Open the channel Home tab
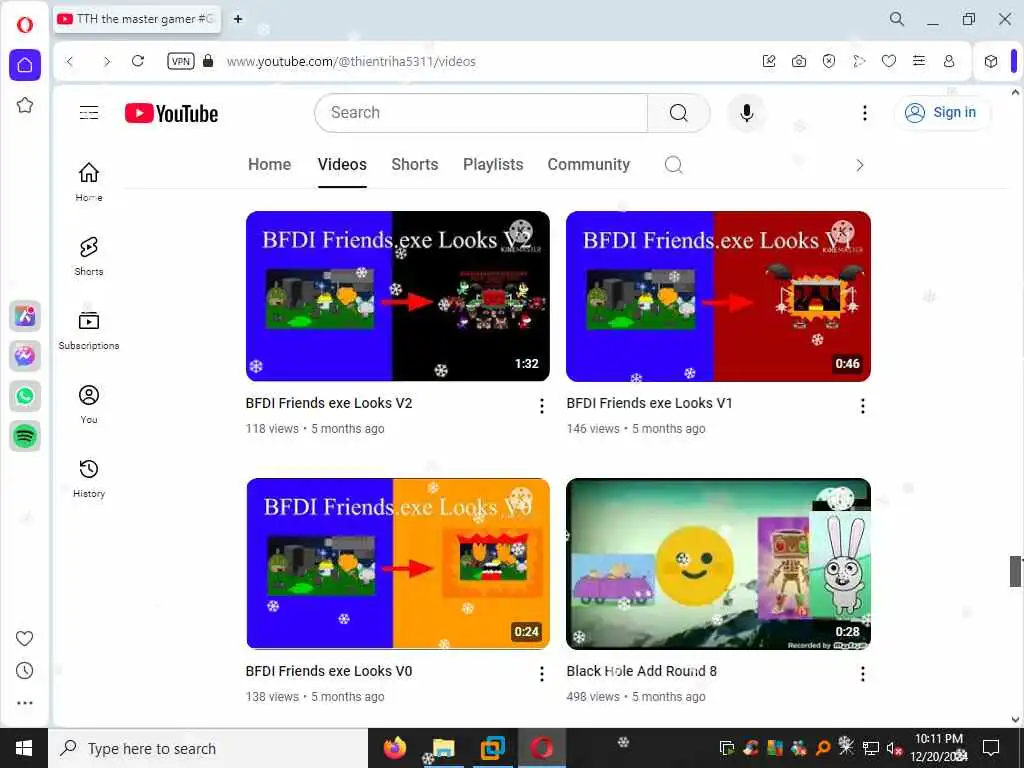This screenshot has height=768, width=1024. tap(270, 165)
